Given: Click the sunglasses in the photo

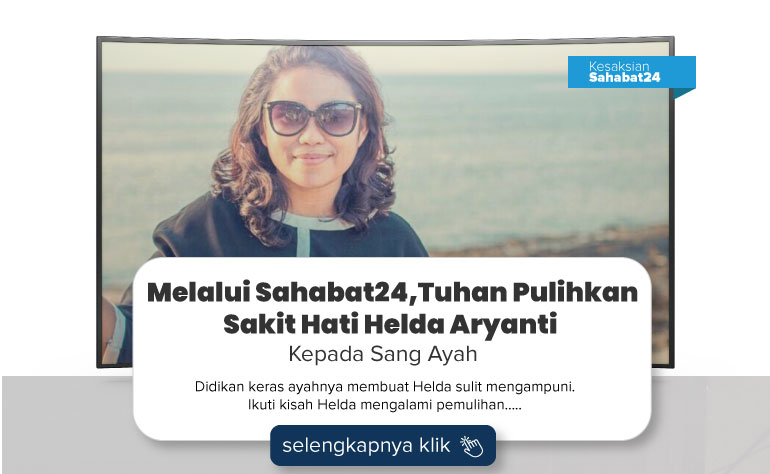Looking at the screenshot, I should coord(313,118).
